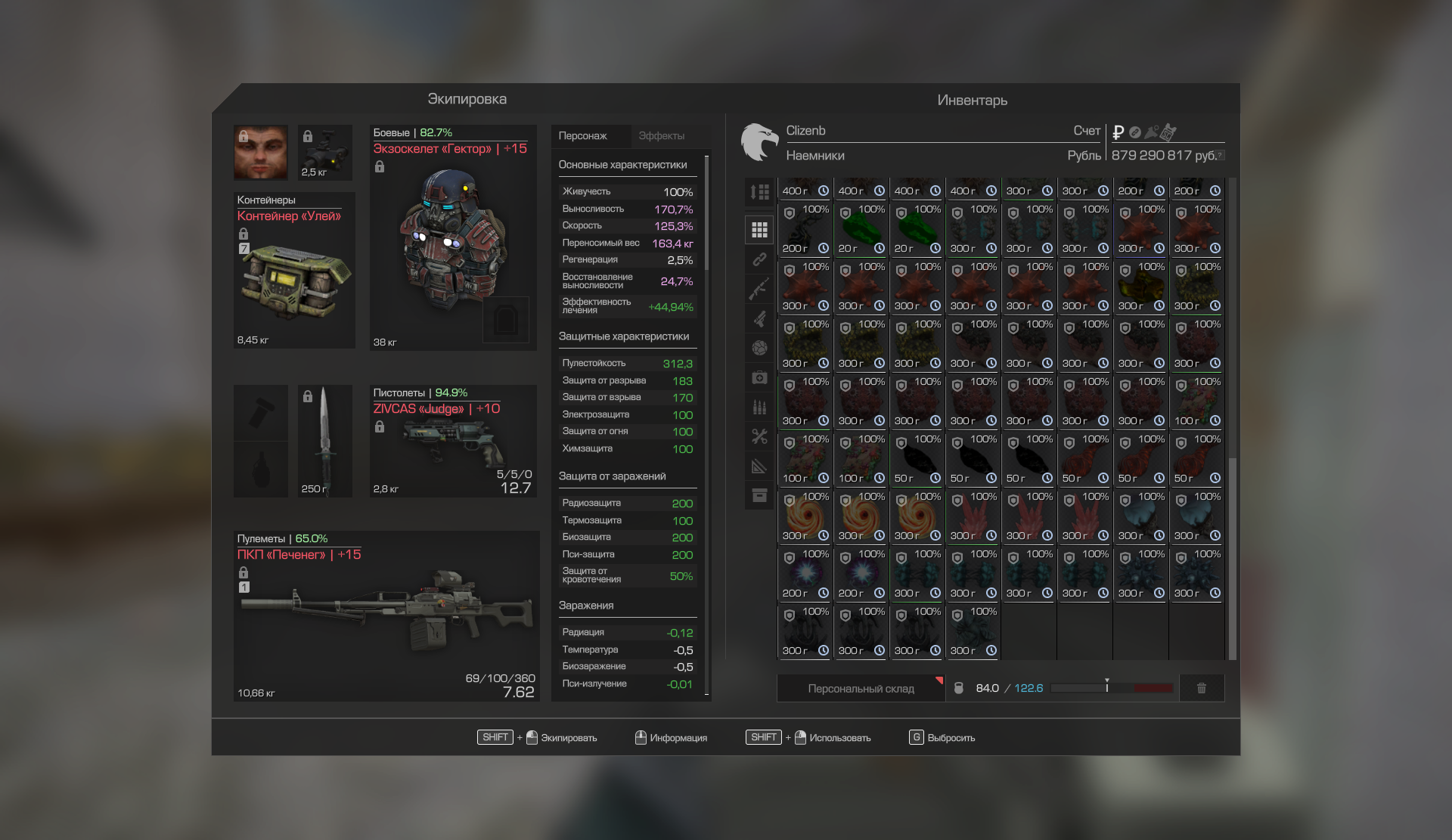Switch to the Эффекты tab

[x=662, y=136]
